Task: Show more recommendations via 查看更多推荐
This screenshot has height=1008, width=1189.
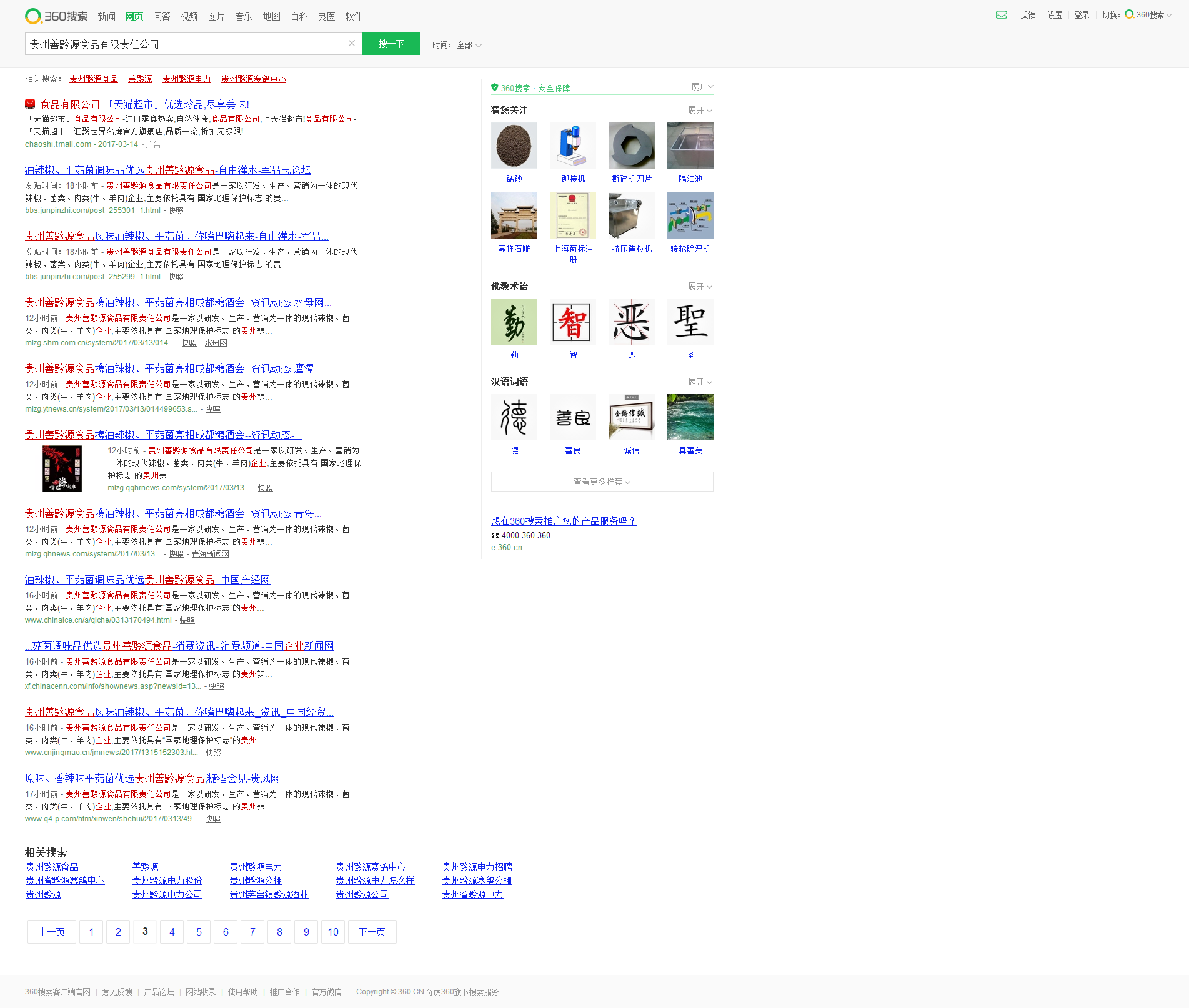Action: pyautogui.click(x=602, y=482)
